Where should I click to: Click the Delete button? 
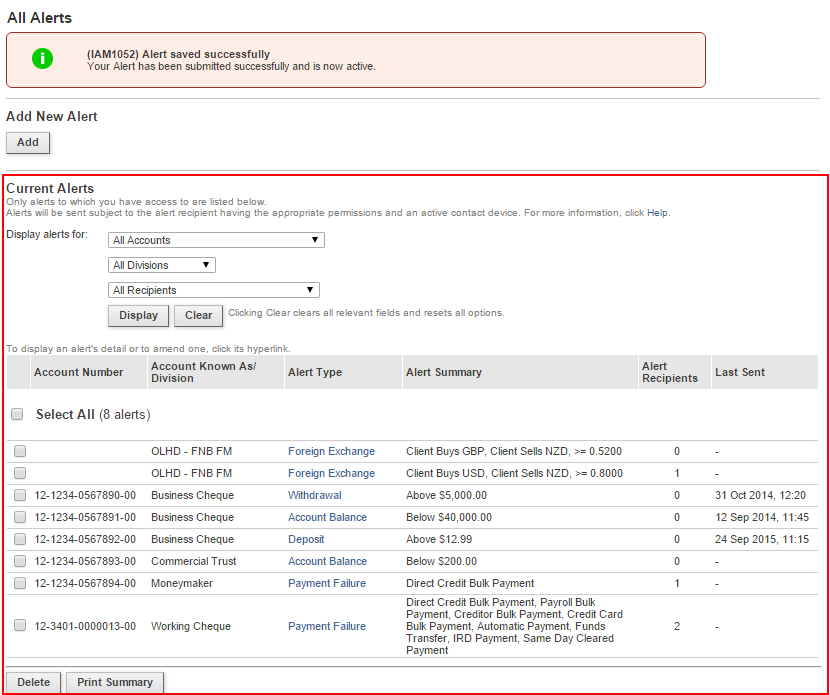[x=33, y=683]
